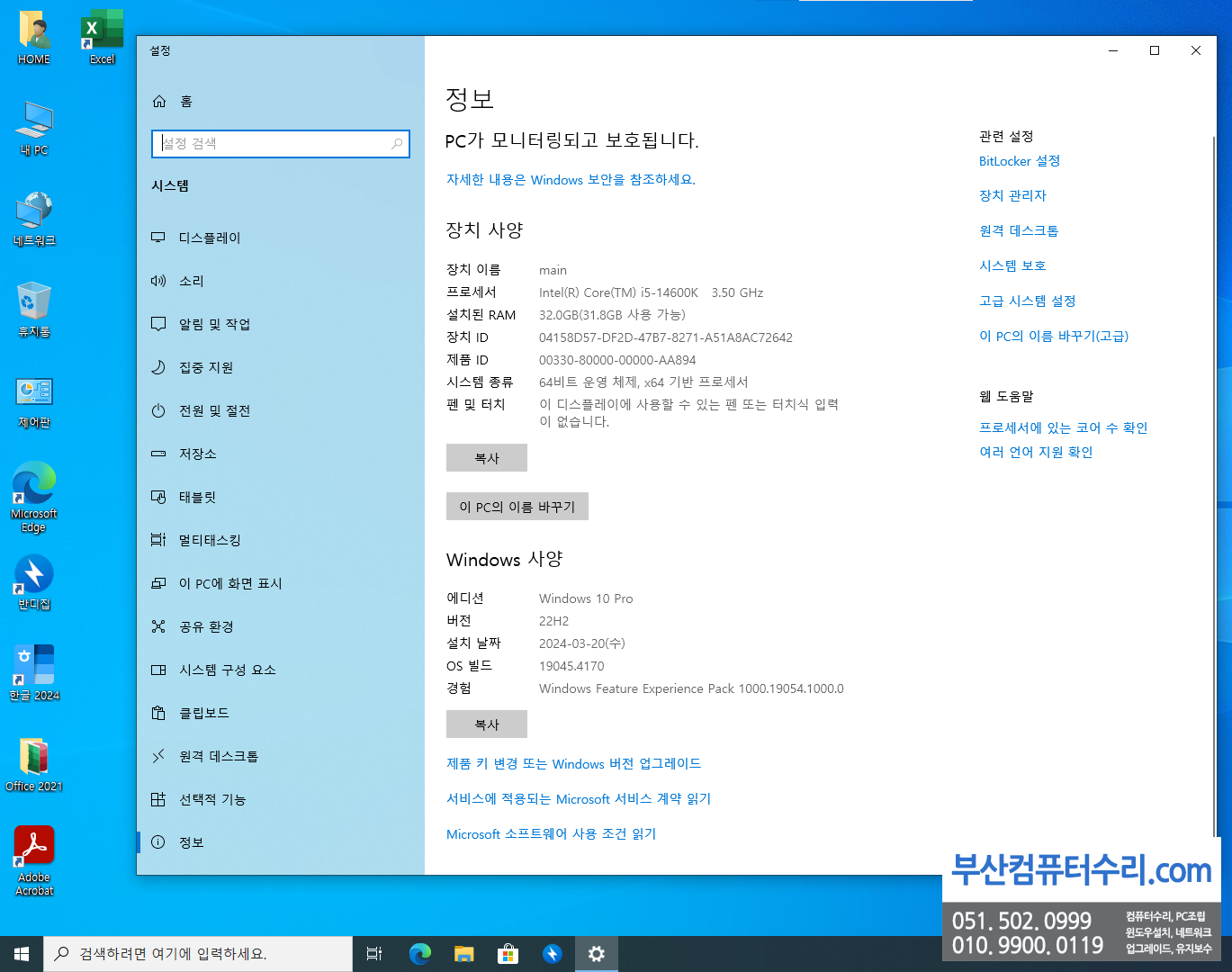Open 전원 및 절전 power icon

pos(158,410)
